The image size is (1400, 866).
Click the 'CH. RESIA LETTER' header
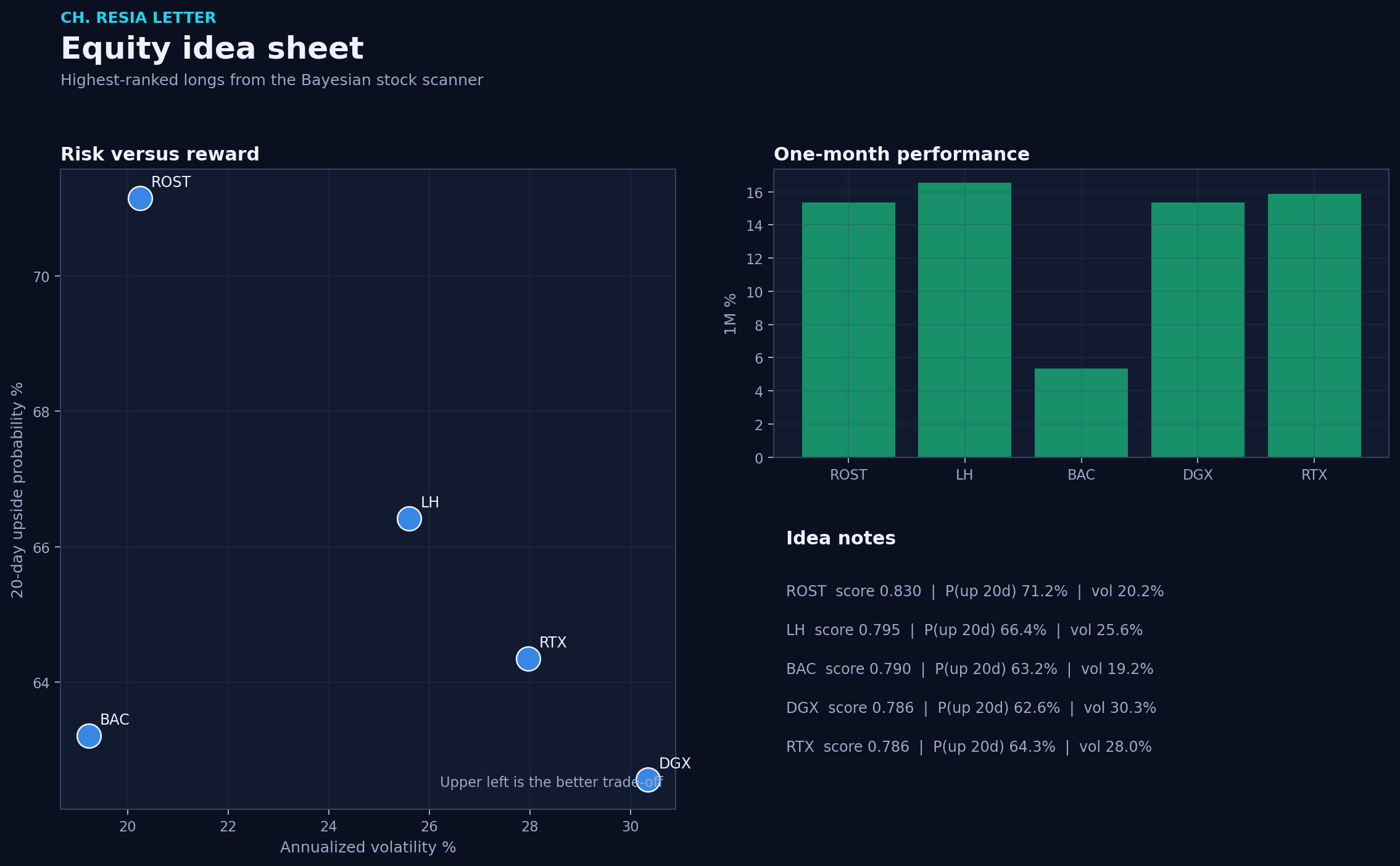pos(138,18)
